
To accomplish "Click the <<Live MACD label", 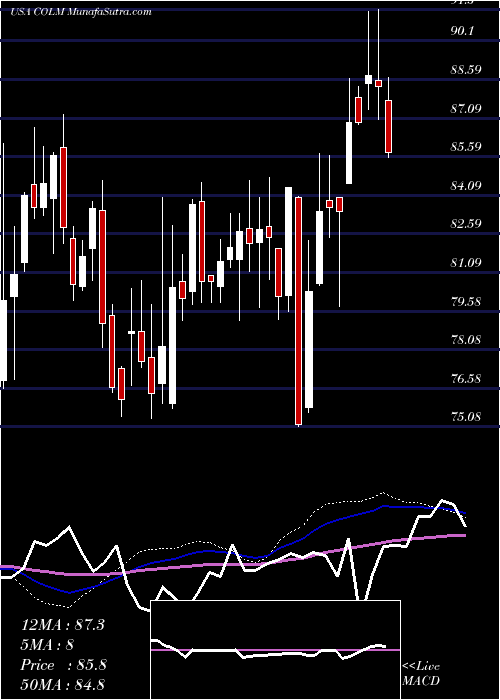I will pyautogui.click(x=421, y=673).
